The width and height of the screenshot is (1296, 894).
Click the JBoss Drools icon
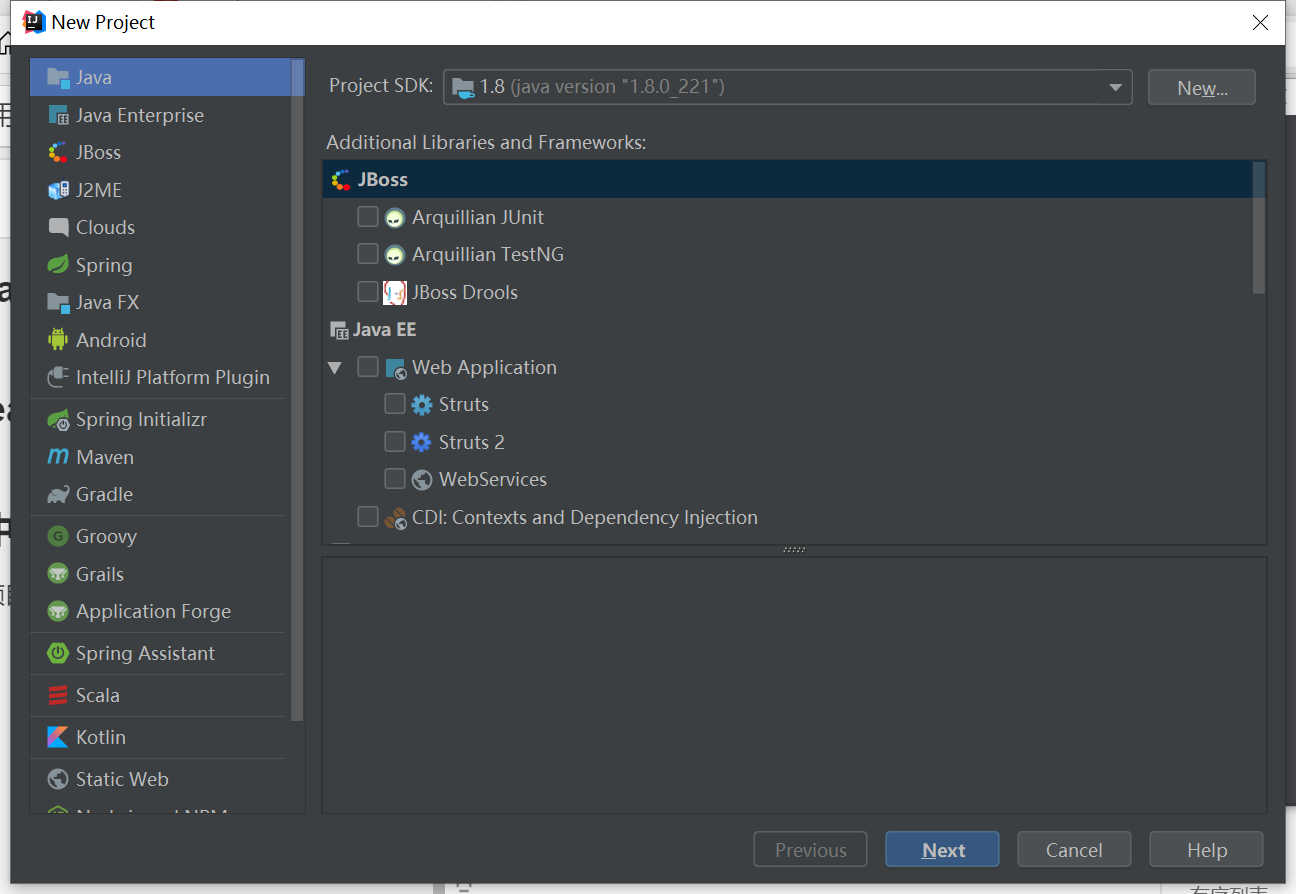[395, 292]
